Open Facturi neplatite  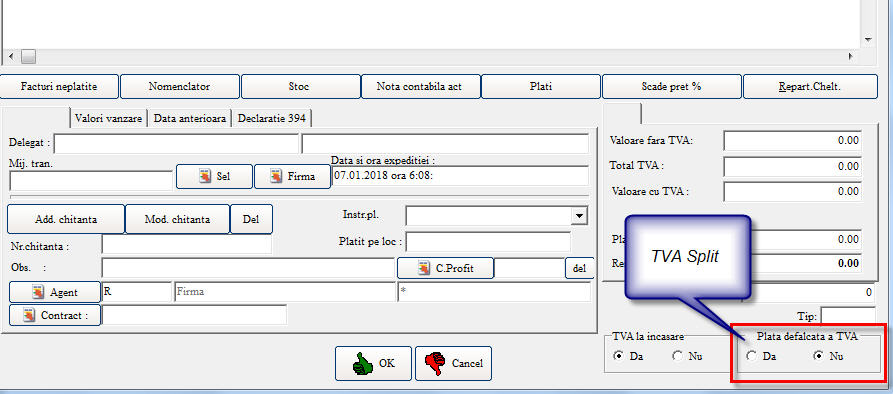[x=59, y=87]
